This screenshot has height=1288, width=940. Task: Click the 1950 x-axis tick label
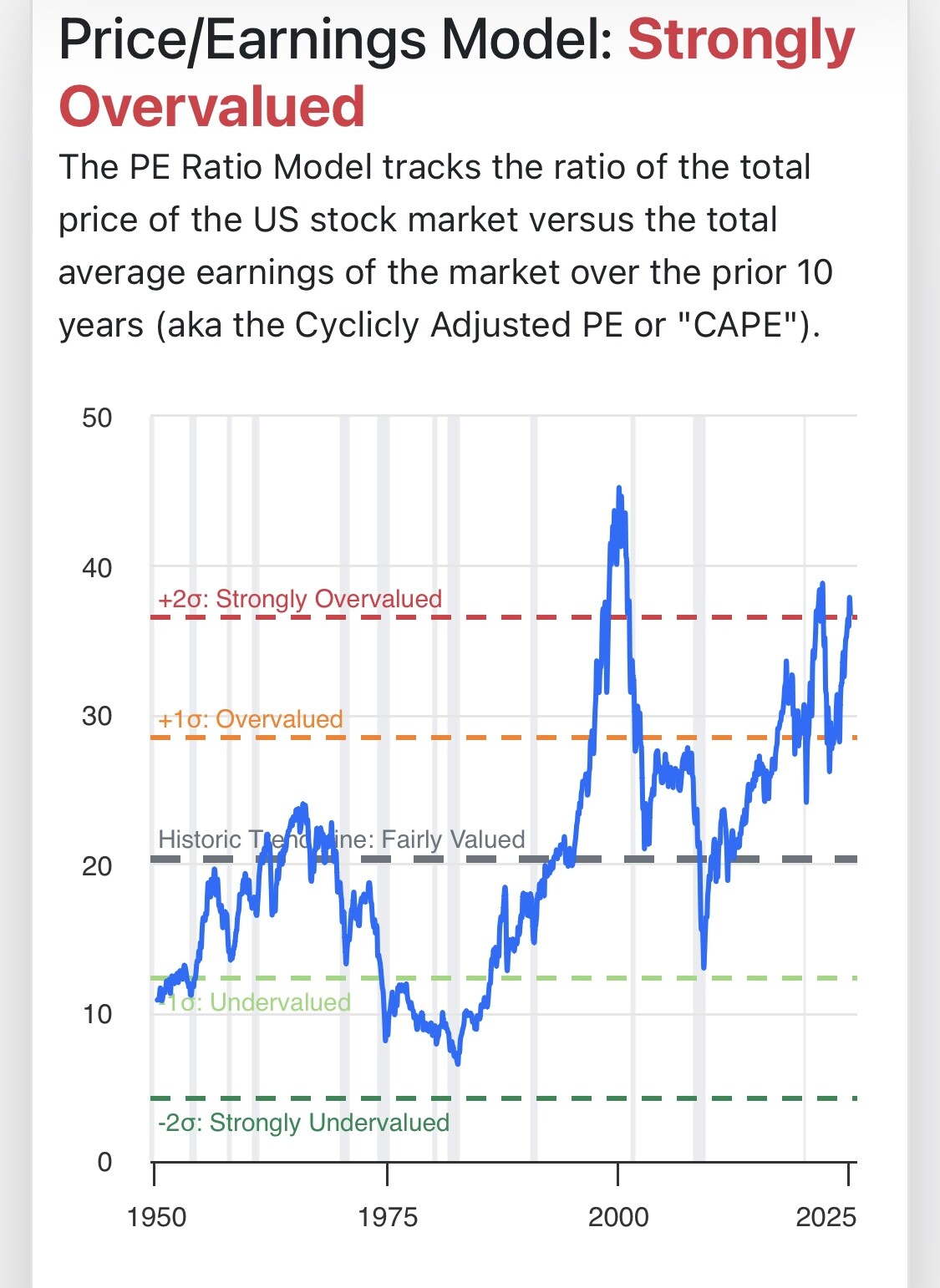156,1217
